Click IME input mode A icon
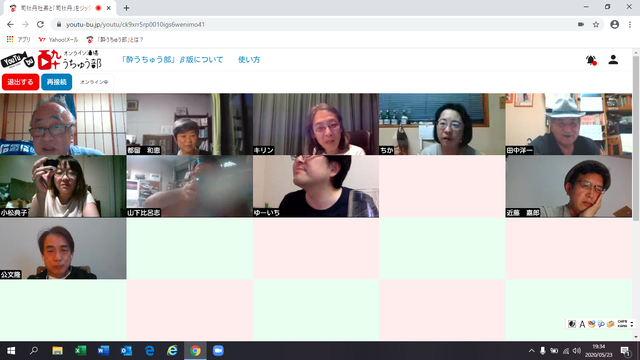Viewport: 640px width, 360px height. (x=582, y=324)
